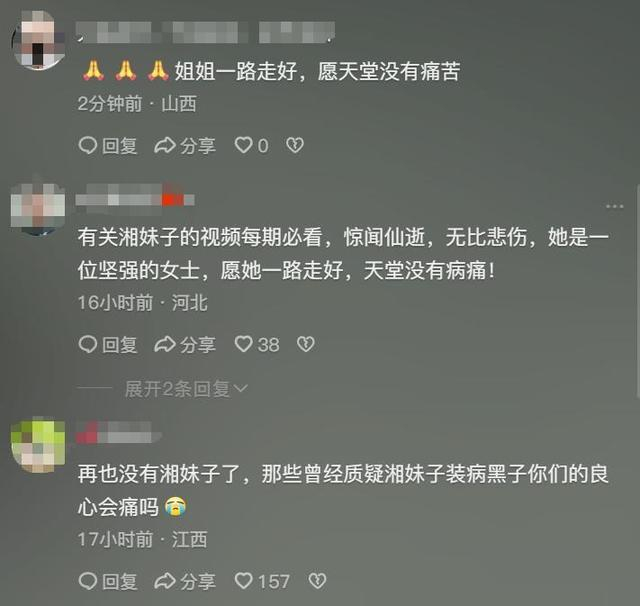Click broken heart beside 157 likes
Image resolution: width=640 pixels, height=606 pixels.
[x=317, y=581]
